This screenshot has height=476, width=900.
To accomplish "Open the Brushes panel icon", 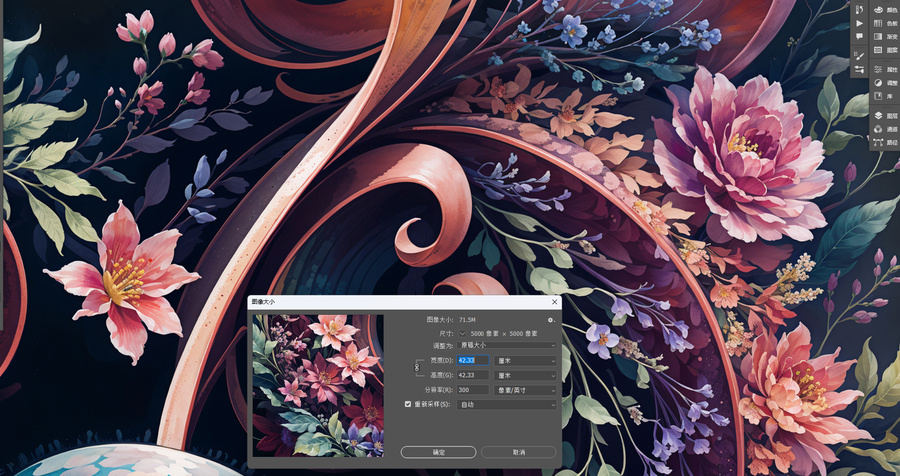I will tap(859, 55).
